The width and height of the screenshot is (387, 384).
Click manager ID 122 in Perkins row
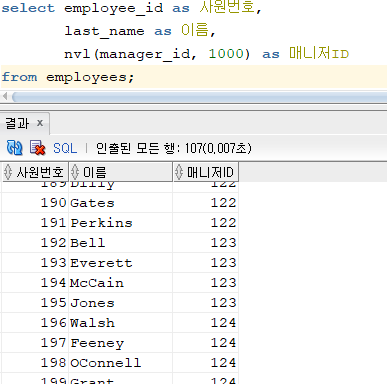point(206,223)
